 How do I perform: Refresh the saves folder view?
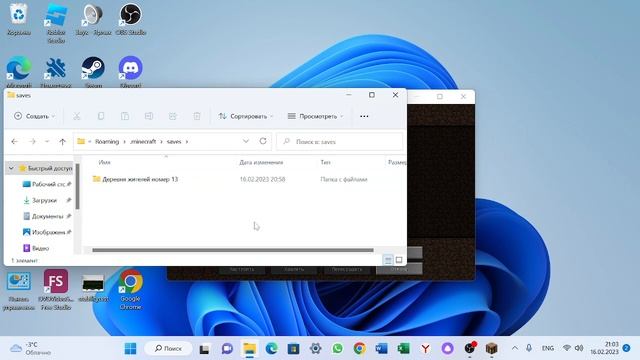point(263,141)
